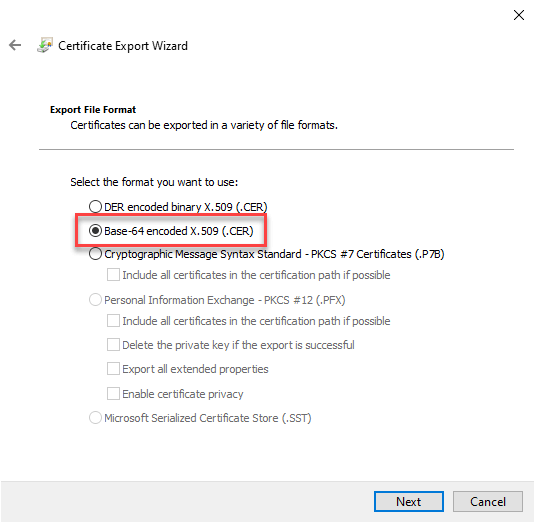Viewport: 535px width, 523px height.
Task: Click 'Certificates can be exported' description text
Action: coord(204,125)
